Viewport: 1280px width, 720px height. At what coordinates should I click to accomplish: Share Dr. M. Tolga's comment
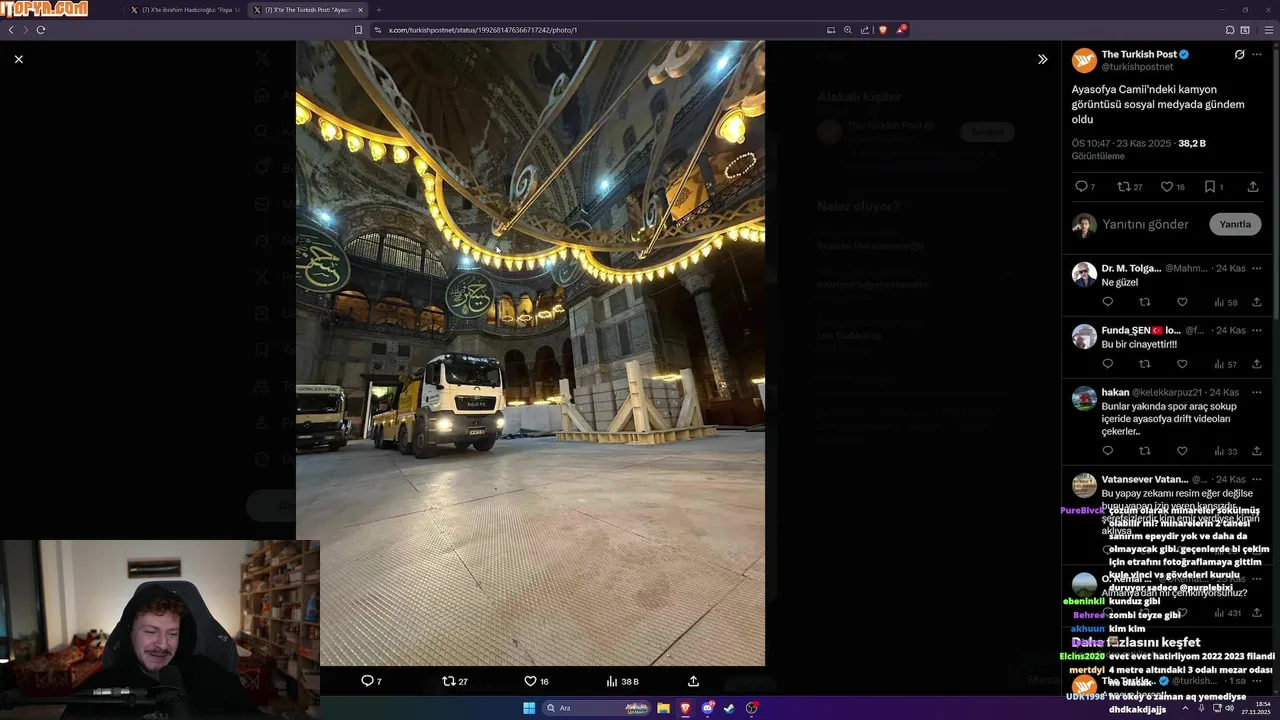(1256, 302)
